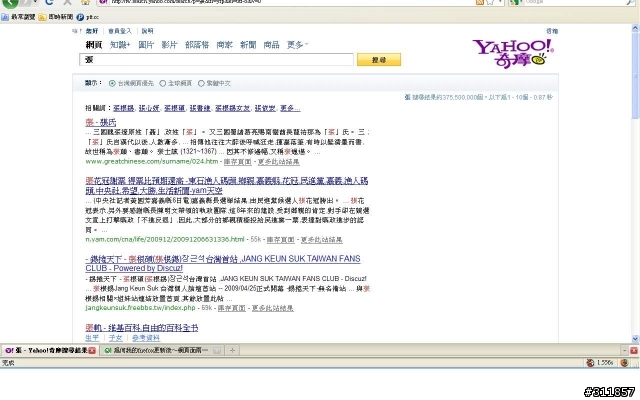The height and width of the screenshot is (400, 640).
Task: Click the www.greatchinese.com result URL
Action: 152,162
